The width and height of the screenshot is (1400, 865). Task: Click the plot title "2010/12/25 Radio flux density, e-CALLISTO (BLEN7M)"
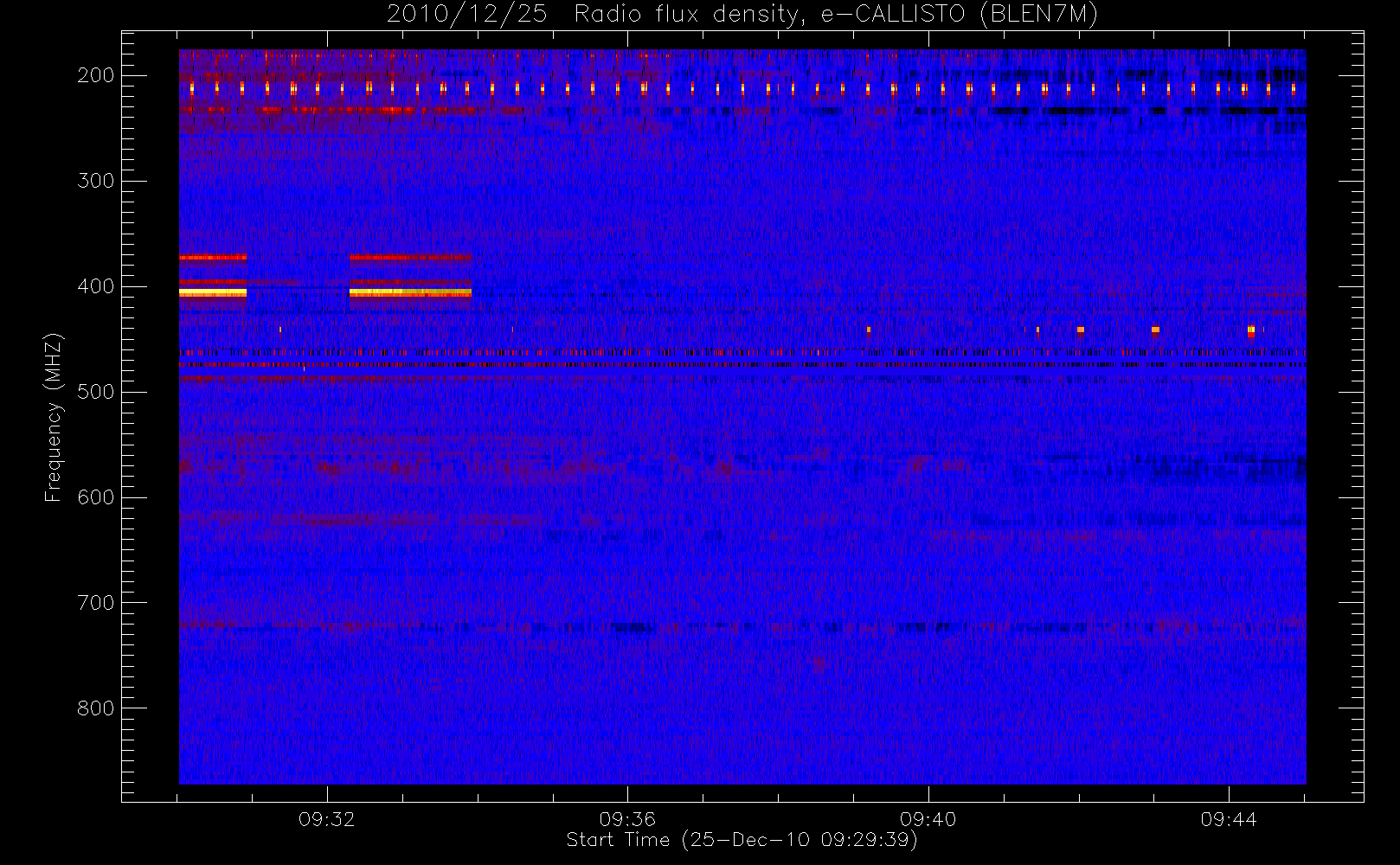click(x=742, y=15)
